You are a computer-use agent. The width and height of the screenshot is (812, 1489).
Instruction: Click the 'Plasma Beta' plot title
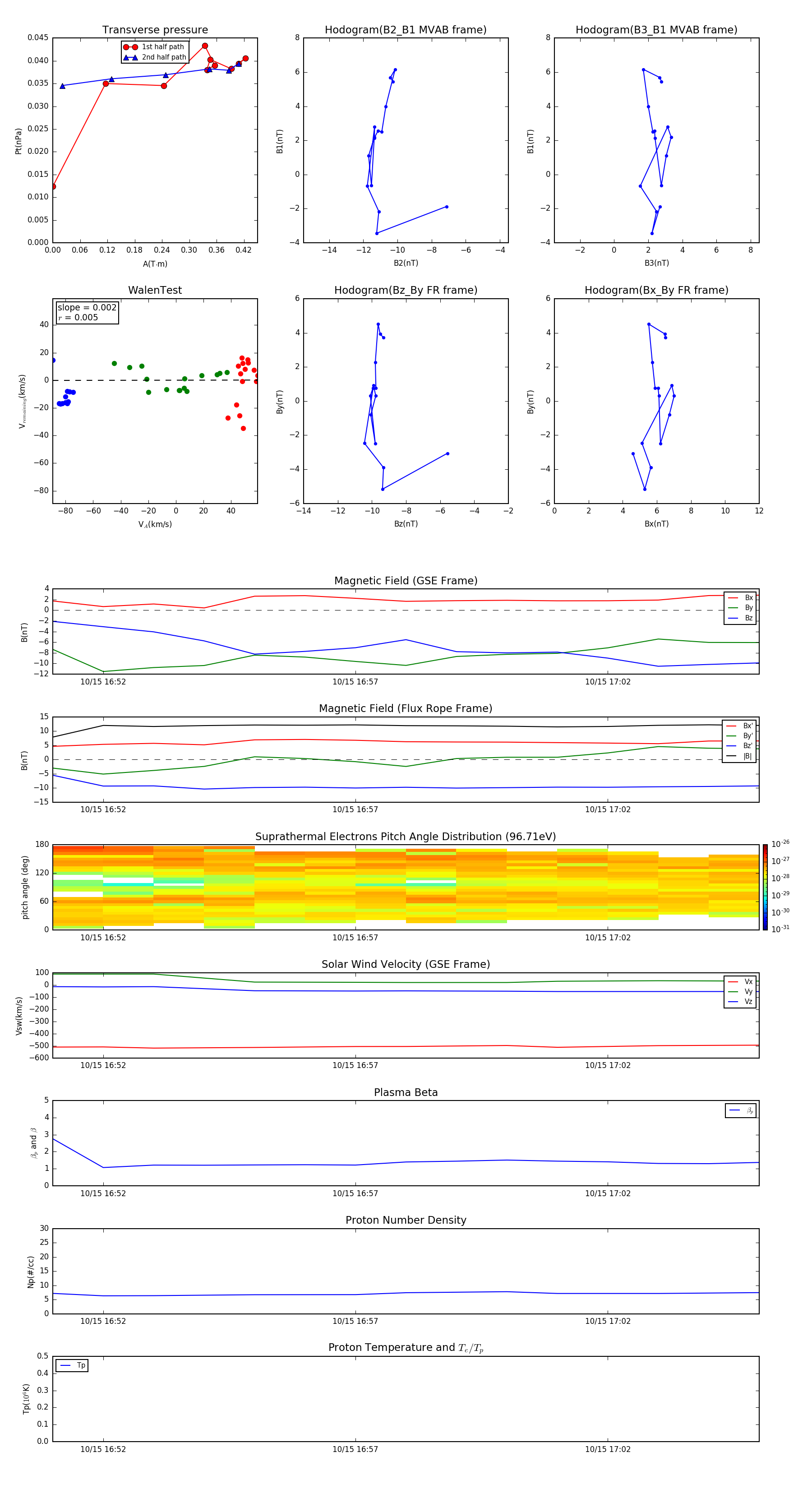(406, 1093)
